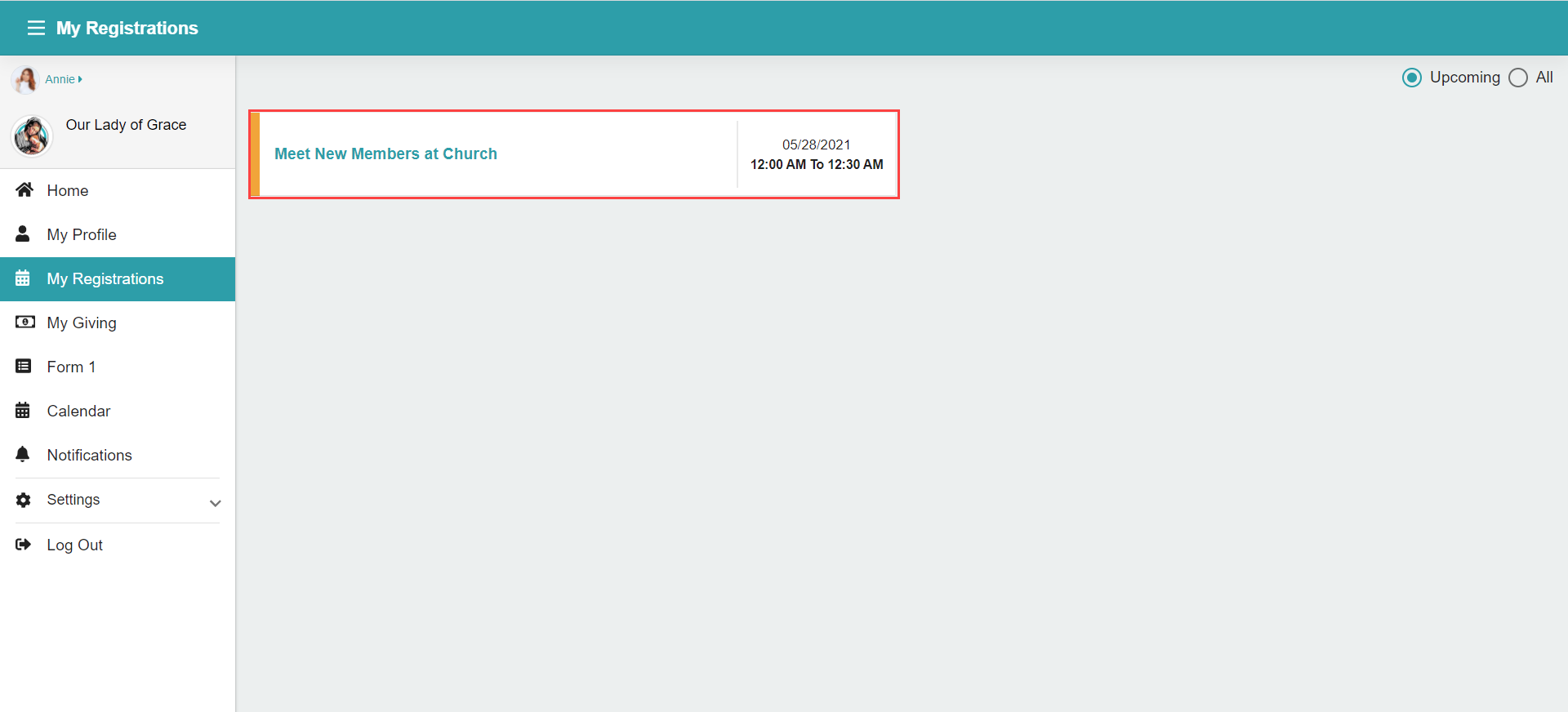
Task: Select the Upcoming radio button
Action: (1412, 78)
